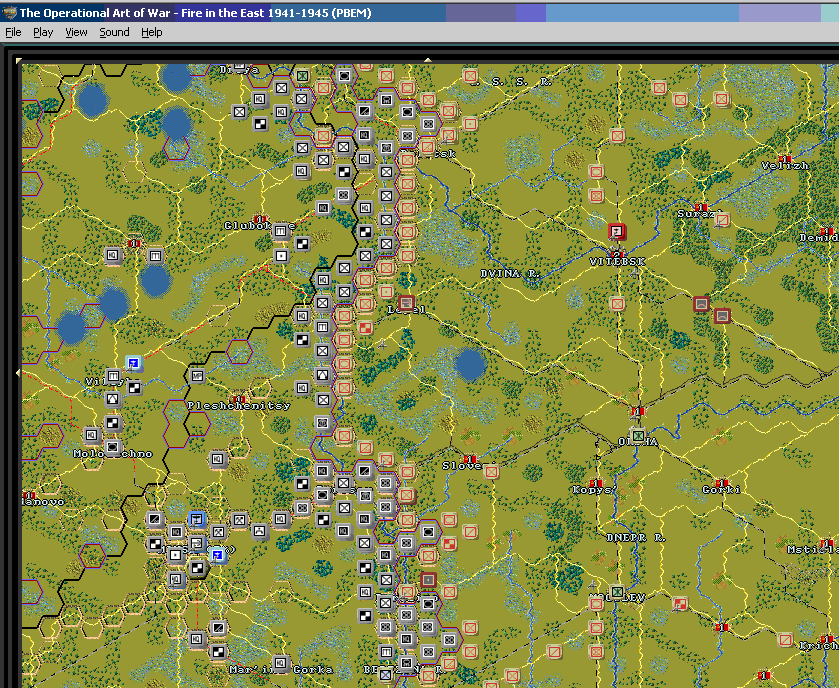Viewport: 840px width, 688px height.
Task: Select the HQ unit left of Molodechno label
Action: pyautogui.click(x=91, y=435)
